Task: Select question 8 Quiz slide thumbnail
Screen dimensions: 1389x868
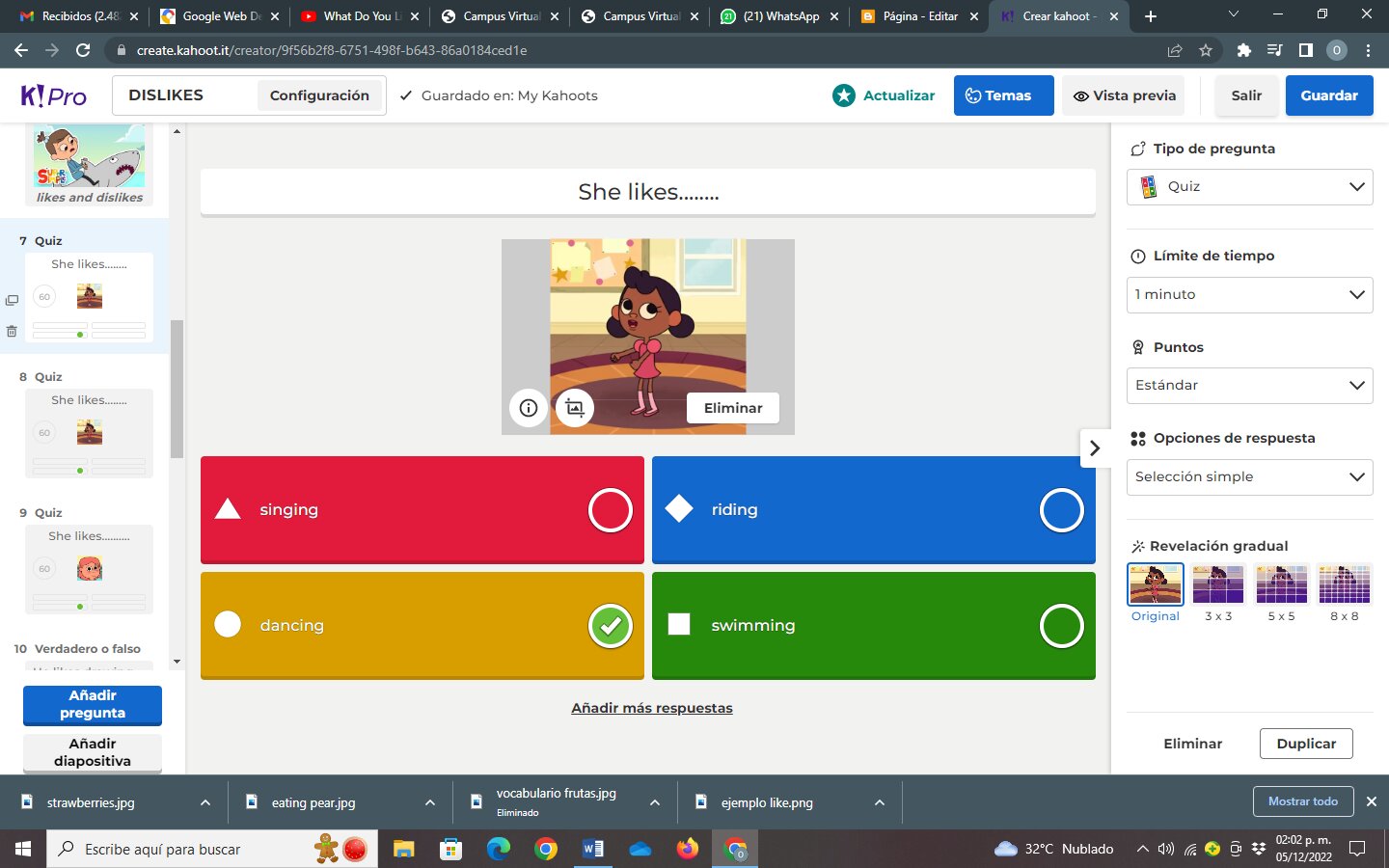Action: click(89, 433)
